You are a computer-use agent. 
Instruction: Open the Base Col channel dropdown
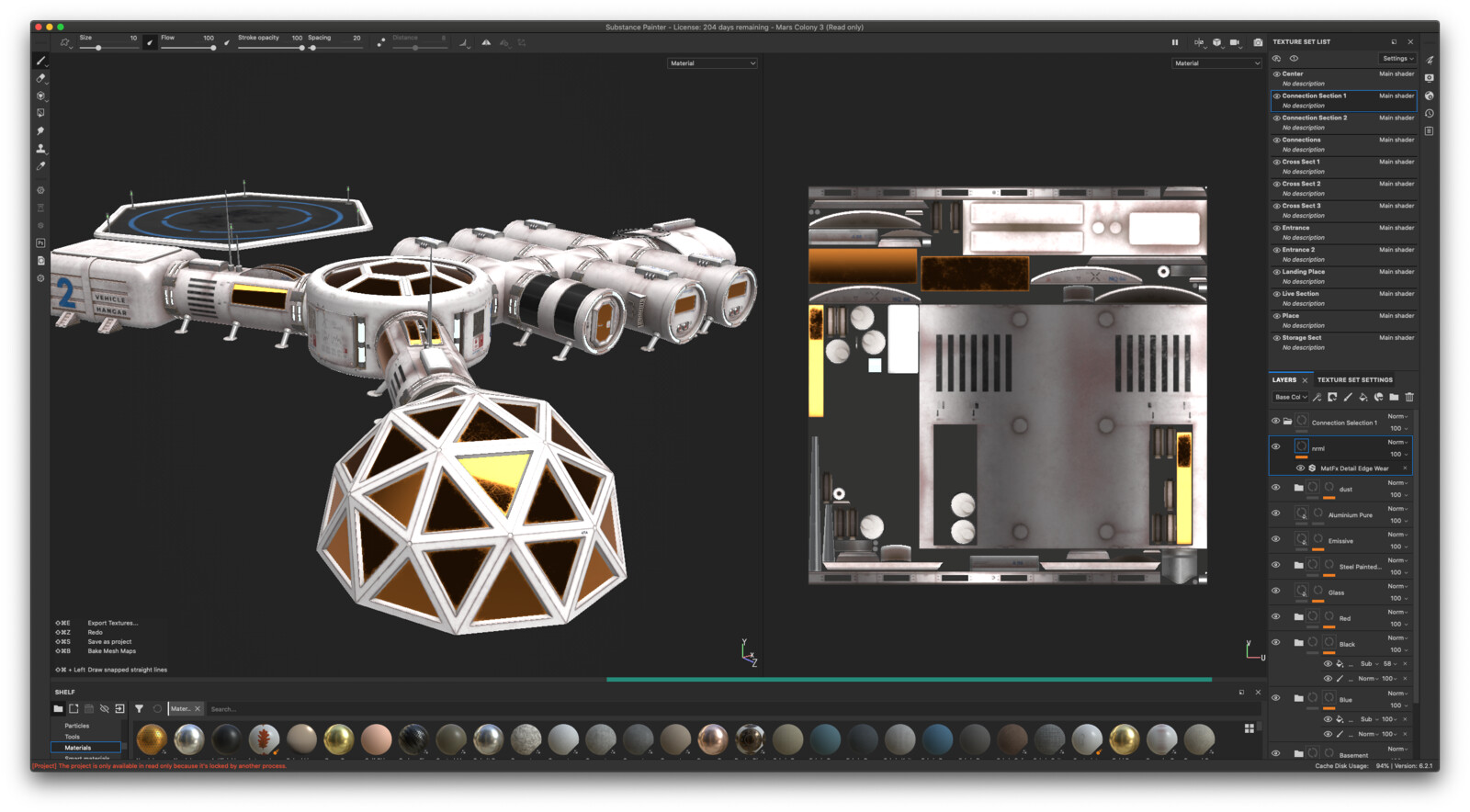click(1291, 397)
